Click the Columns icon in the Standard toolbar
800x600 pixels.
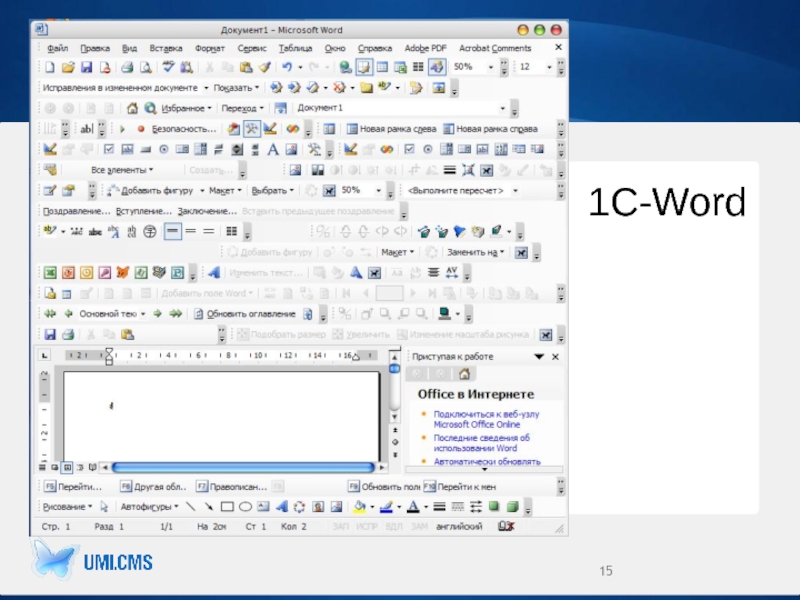(418, 67)
